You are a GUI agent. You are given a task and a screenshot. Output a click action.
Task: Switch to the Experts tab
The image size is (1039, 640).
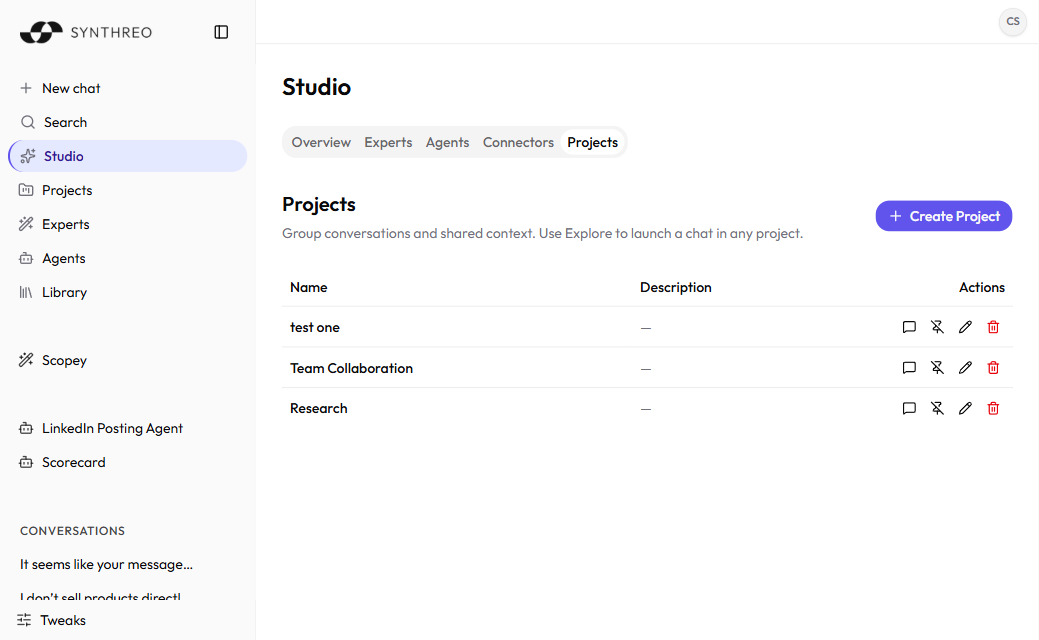(x=388, y=142)
